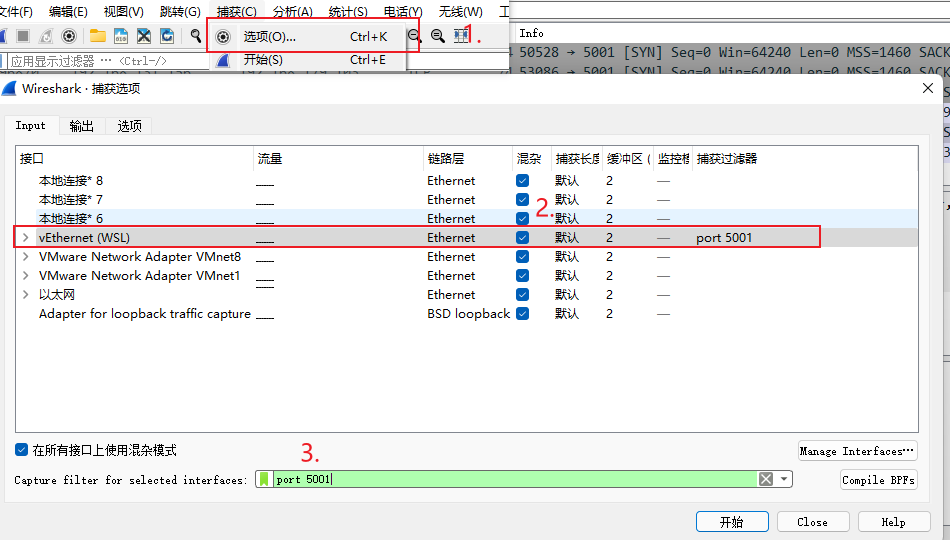Click the gear icon beside 选项(O)... menu entry
Screen dimensions: 950x540
coord(223,37)
